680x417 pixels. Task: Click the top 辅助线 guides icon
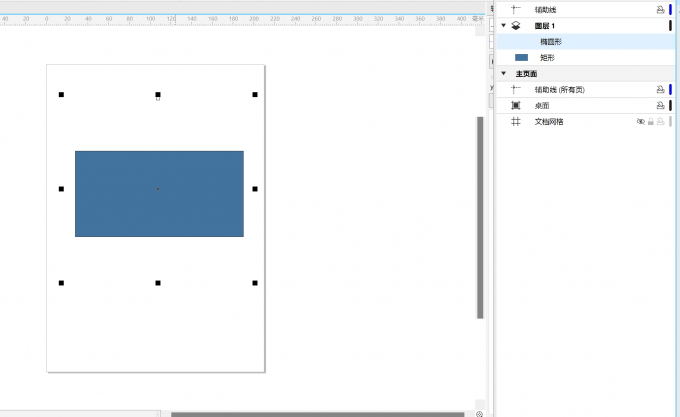[x=516, y=8]
